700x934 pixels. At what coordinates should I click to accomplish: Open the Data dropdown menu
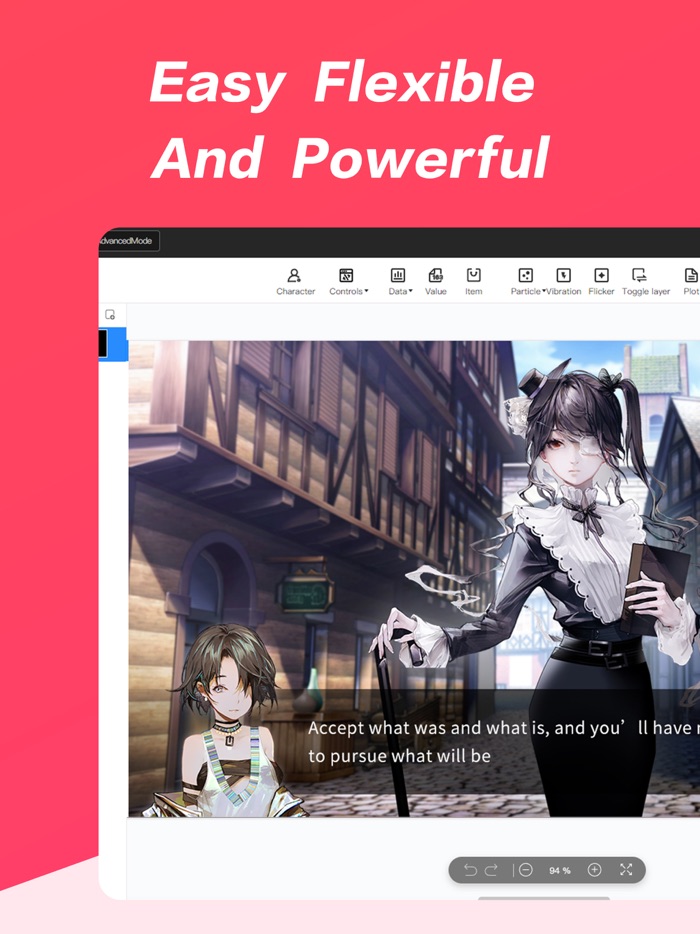coord(399,281)
